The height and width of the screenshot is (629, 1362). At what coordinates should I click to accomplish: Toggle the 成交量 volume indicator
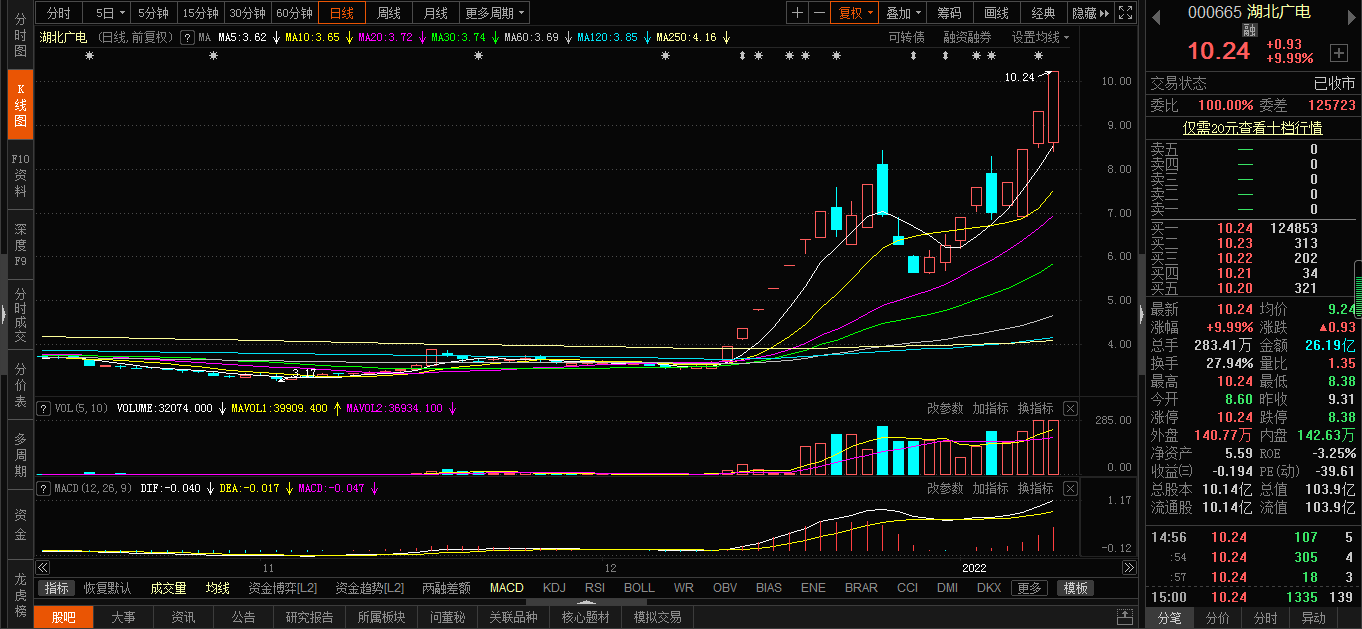169,588
